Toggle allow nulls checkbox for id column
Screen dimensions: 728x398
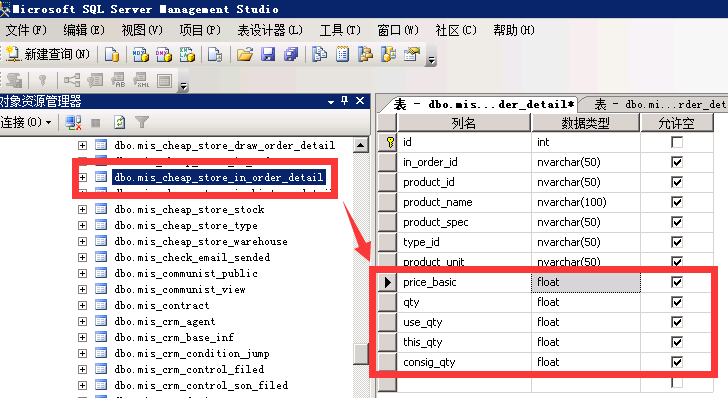(x=677, y=142)
